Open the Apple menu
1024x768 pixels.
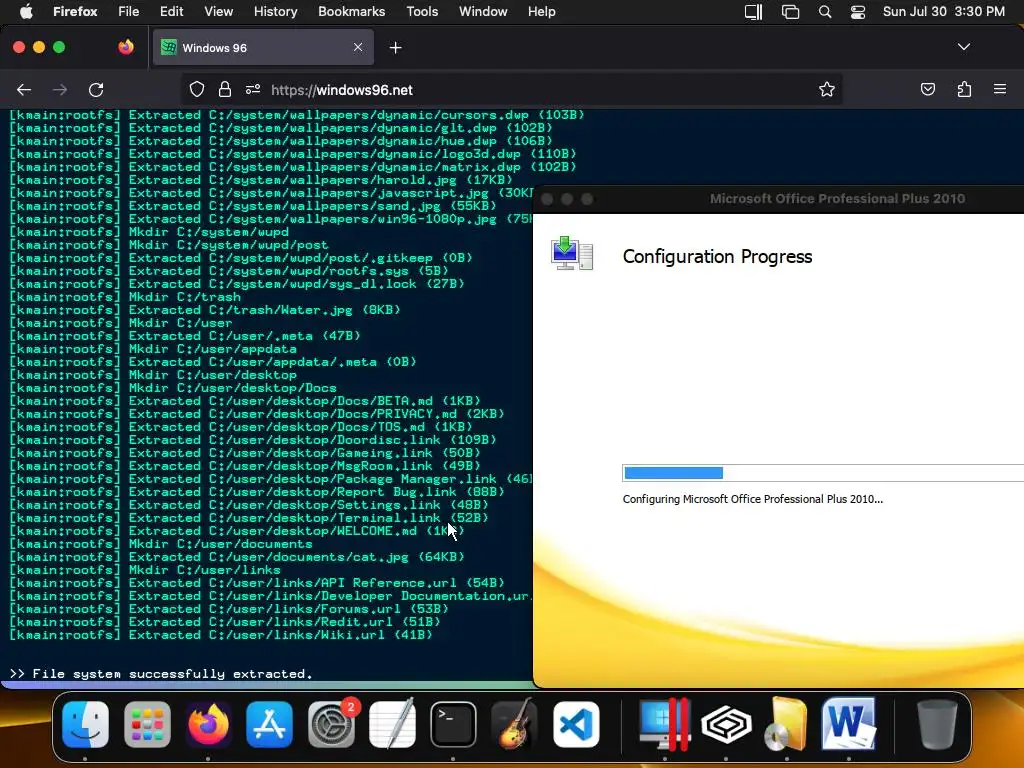pos(26,11)
